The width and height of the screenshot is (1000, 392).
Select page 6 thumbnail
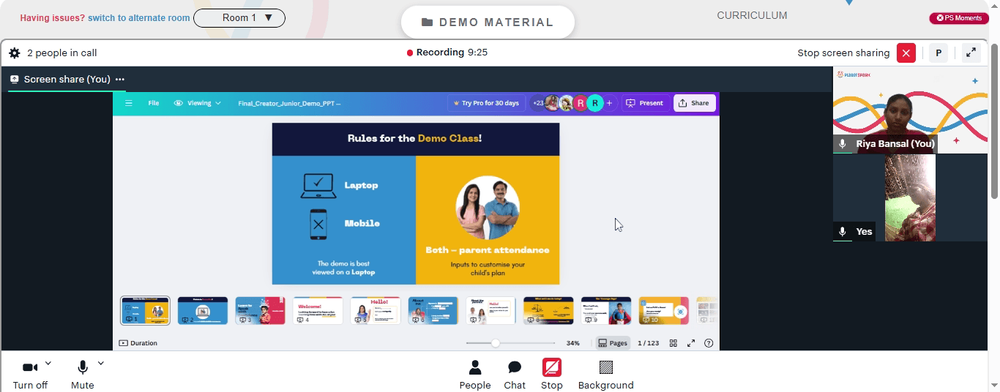point(433,310)
